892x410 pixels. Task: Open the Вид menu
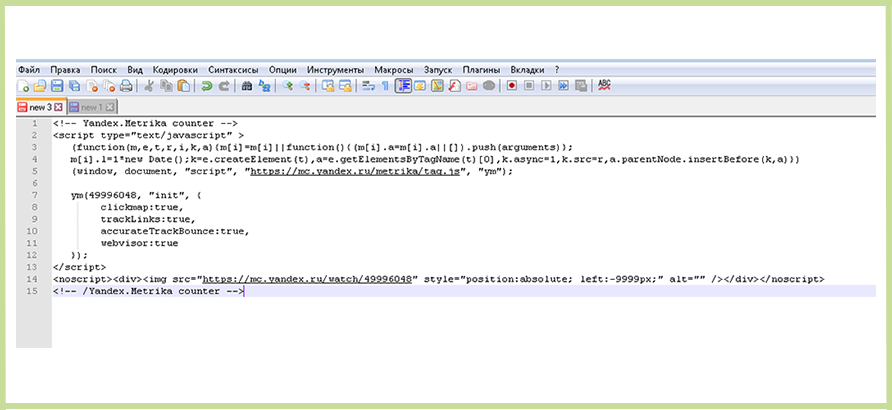pos(135,70)
